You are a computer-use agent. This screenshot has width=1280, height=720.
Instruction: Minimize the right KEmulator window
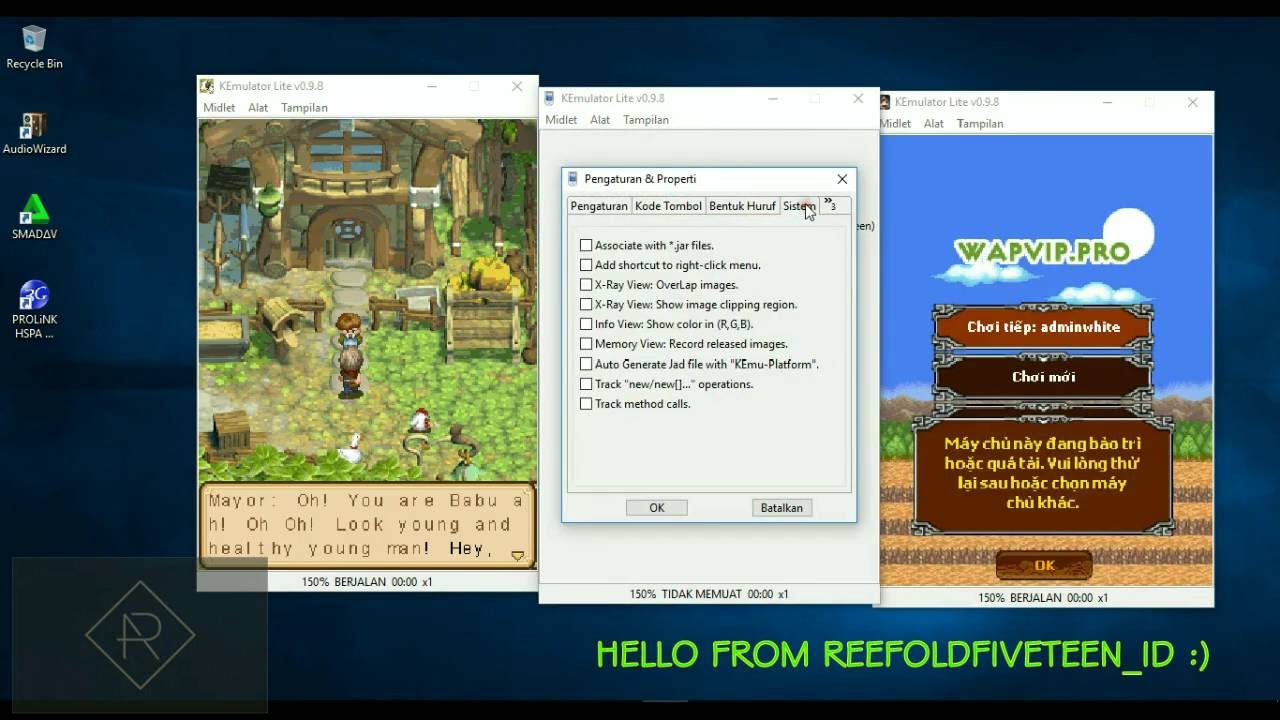(x=1107, y=102)
